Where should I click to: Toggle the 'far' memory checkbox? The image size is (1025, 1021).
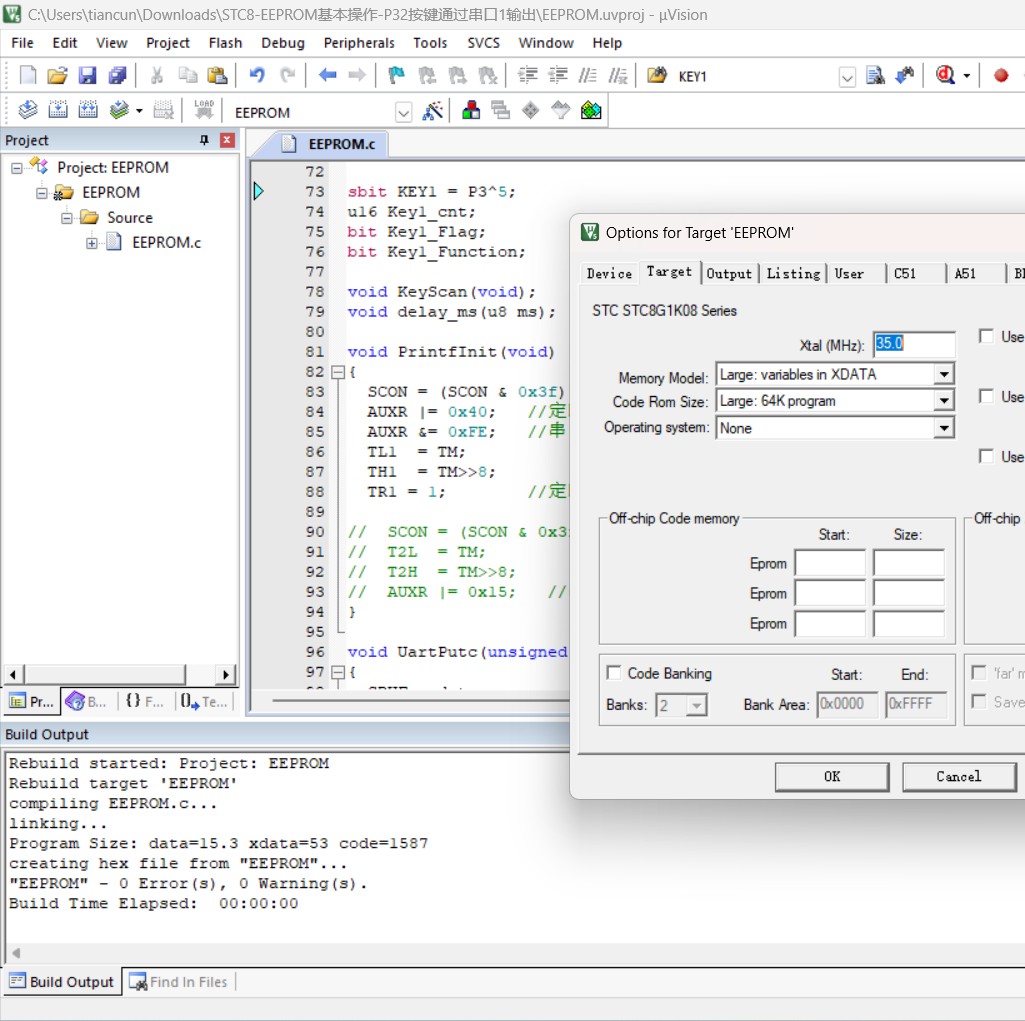click(x=979, y=673)
